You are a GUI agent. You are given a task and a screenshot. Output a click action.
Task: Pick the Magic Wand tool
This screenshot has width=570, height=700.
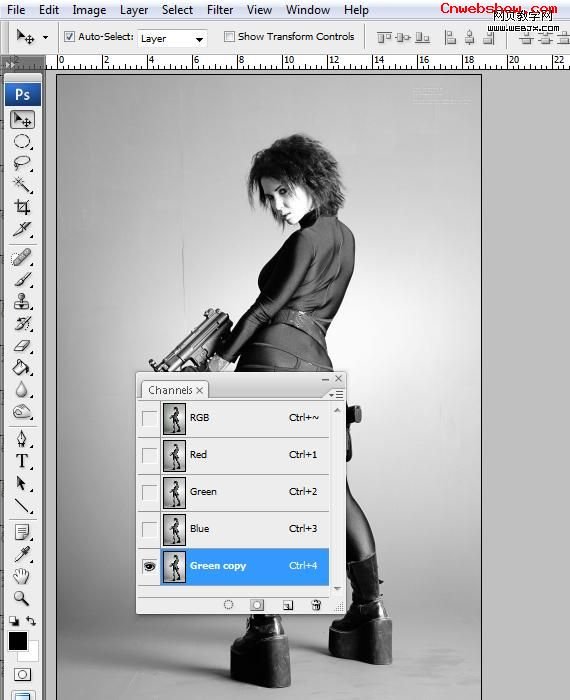pyautogui.click(x=22, y=184)
